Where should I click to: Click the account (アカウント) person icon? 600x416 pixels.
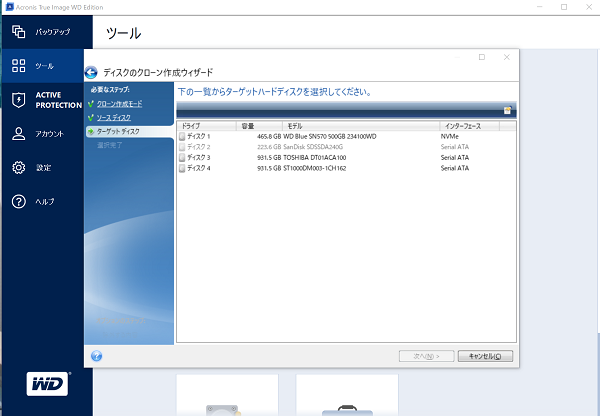(18, 134)
